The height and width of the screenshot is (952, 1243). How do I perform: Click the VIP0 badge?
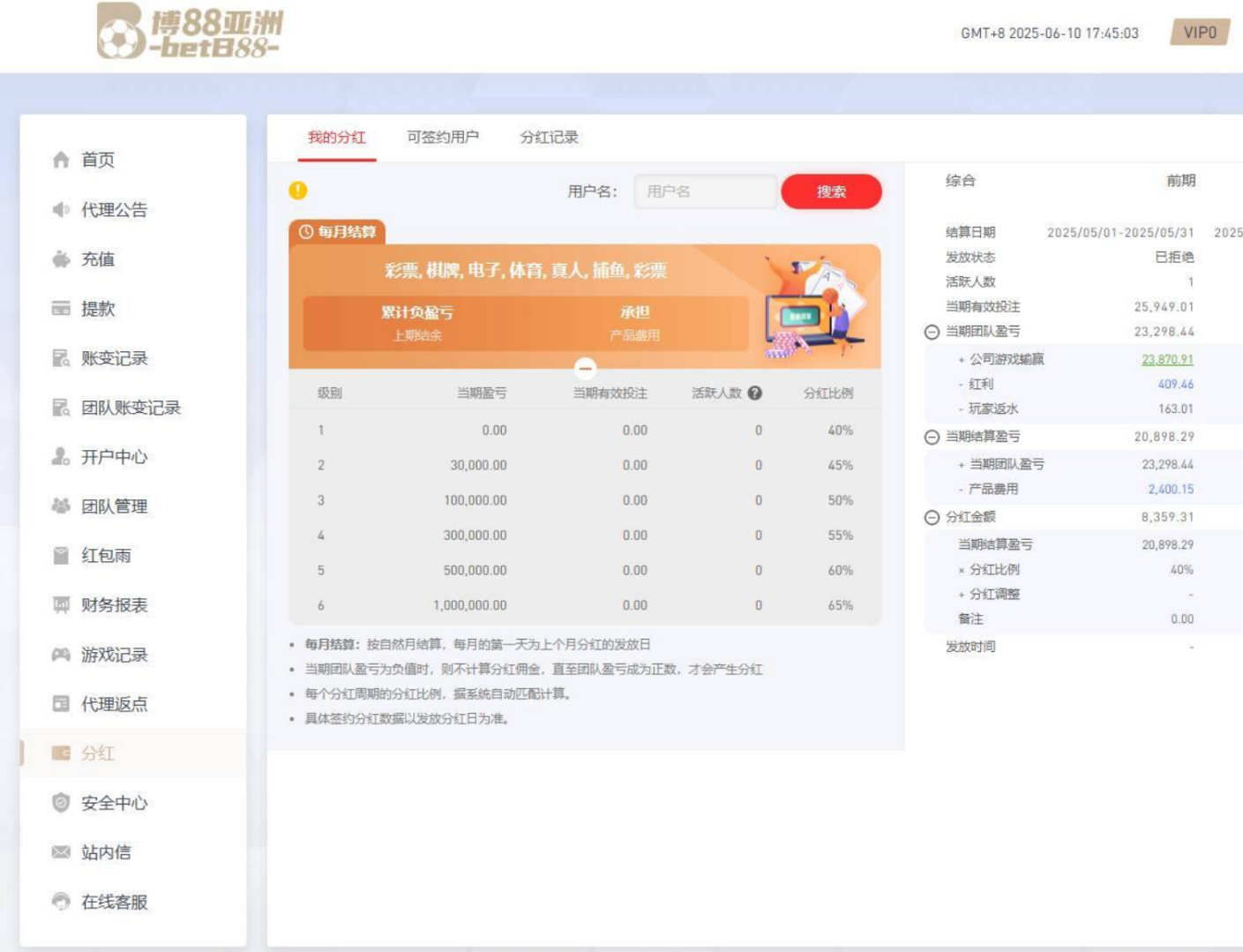[1200, 33]
